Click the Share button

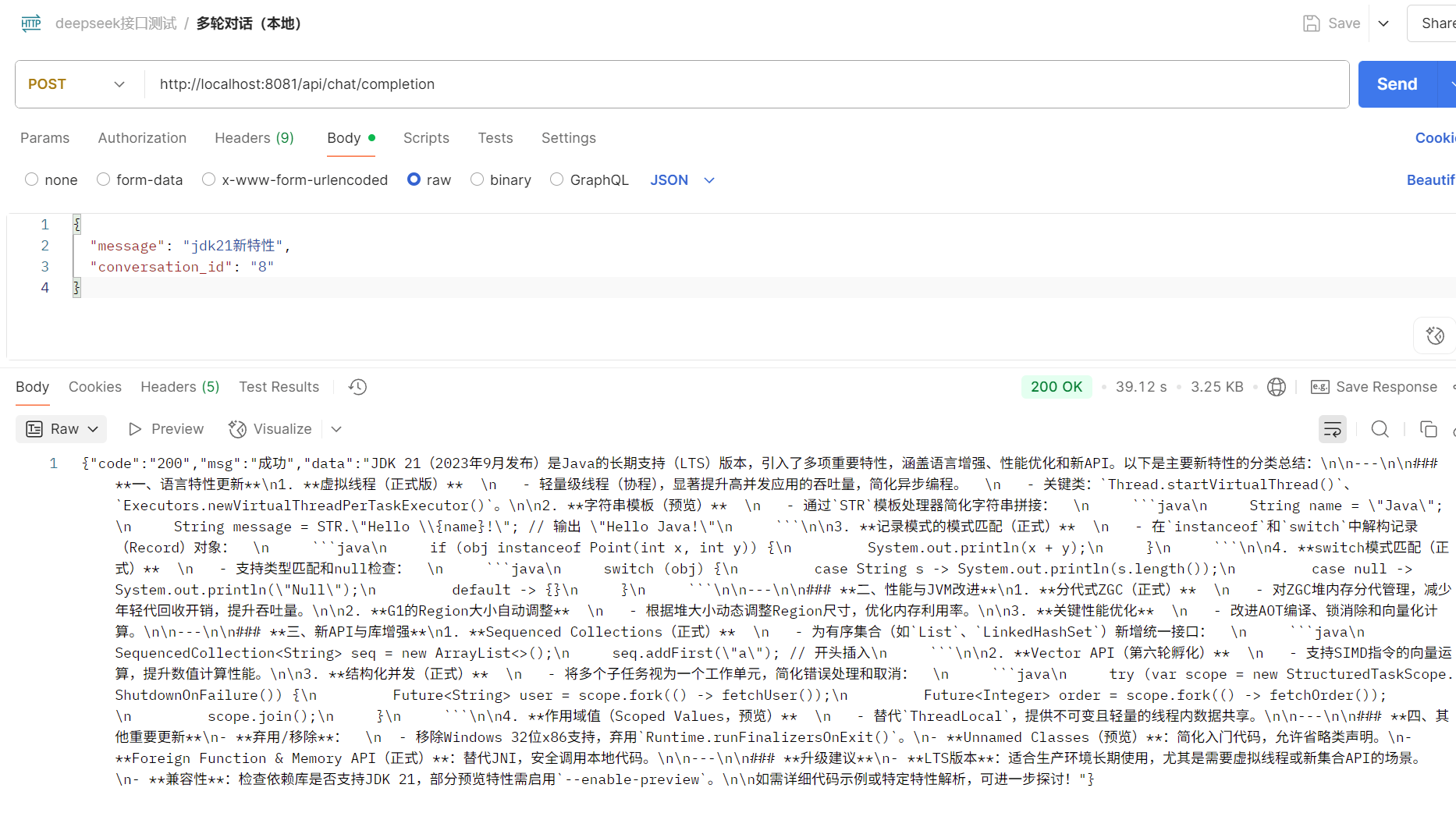pos(1436,23)
